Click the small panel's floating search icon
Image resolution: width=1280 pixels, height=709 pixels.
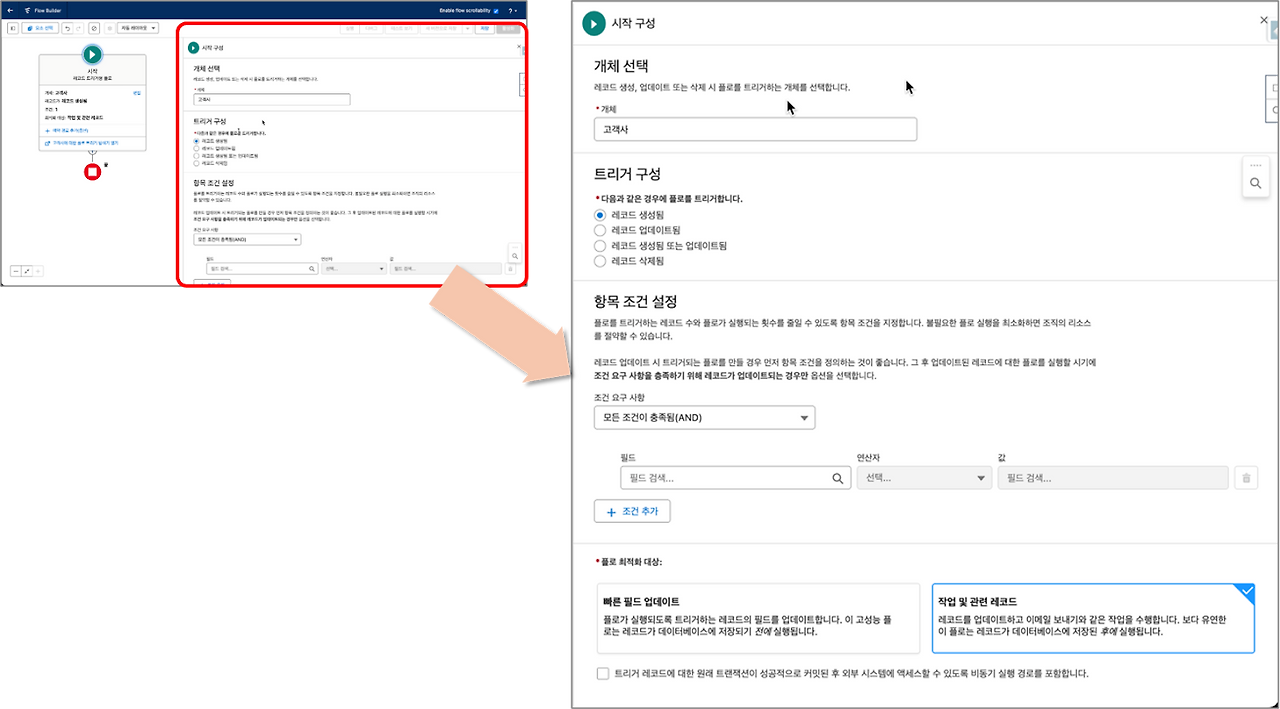pos(515,256)
